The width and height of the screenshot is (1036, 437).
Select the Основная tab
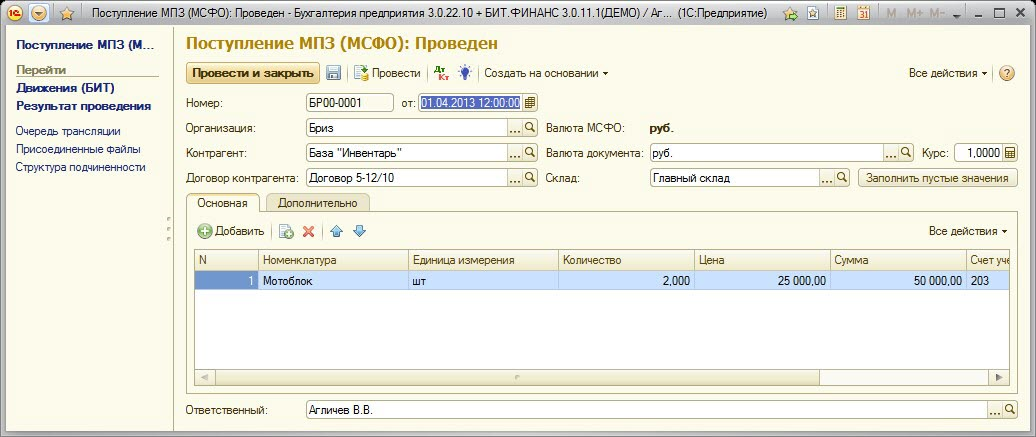(223, 202)
